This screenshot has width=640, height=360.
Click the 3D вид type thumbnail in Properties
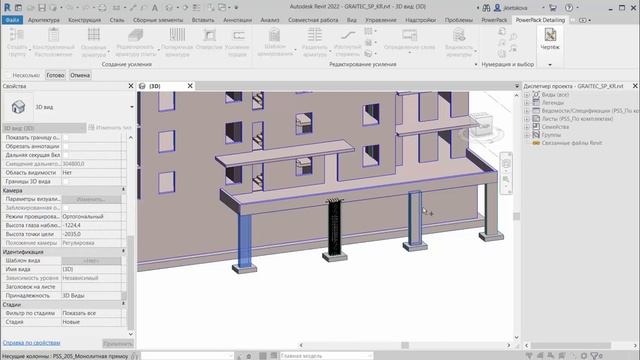pyautogui.click(x=18, y=107)
